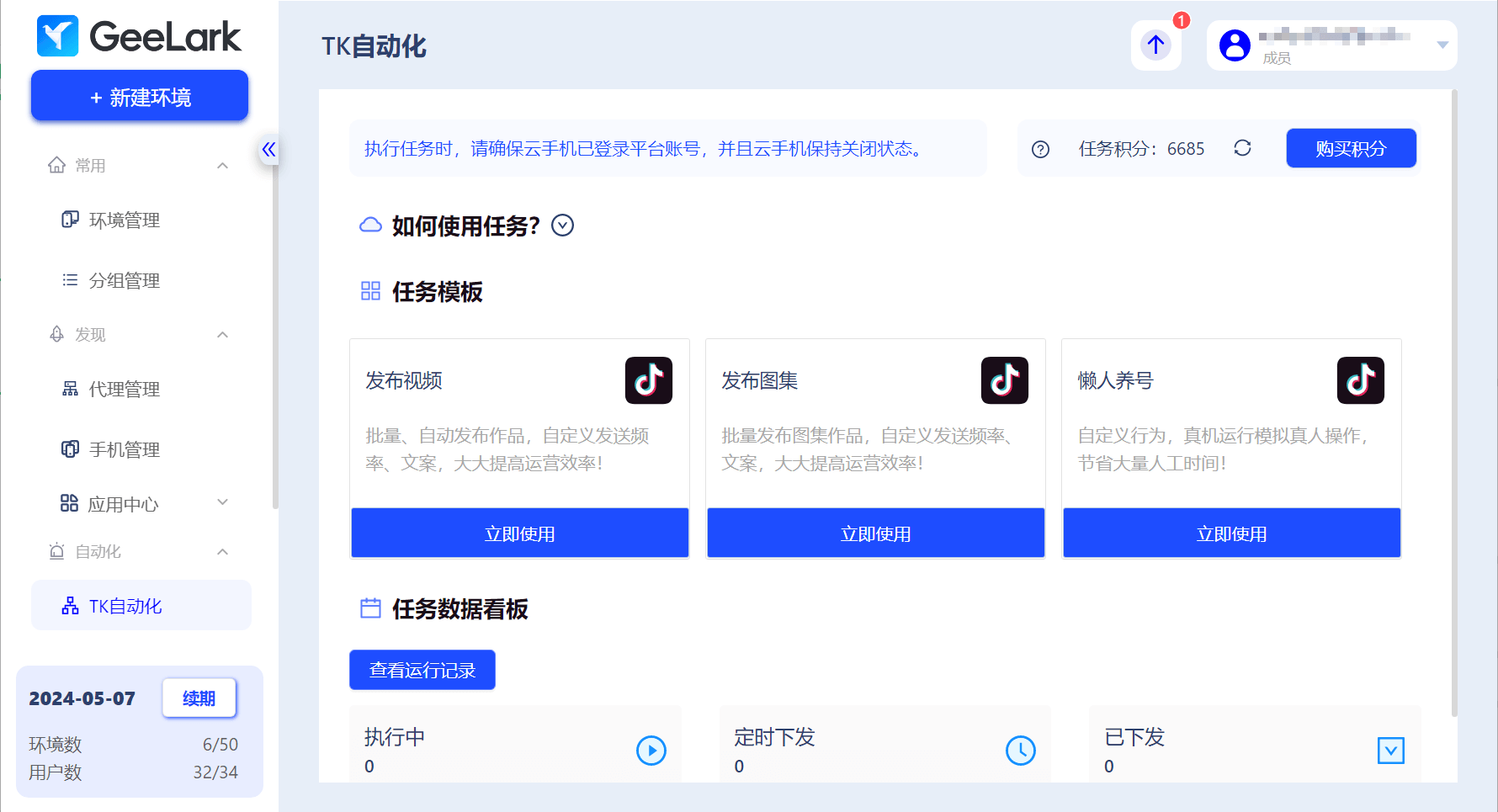Open the account member dropdown
Image resolution: width=1498 pixels, height=812 pixels.
(x=1442, y=45)
